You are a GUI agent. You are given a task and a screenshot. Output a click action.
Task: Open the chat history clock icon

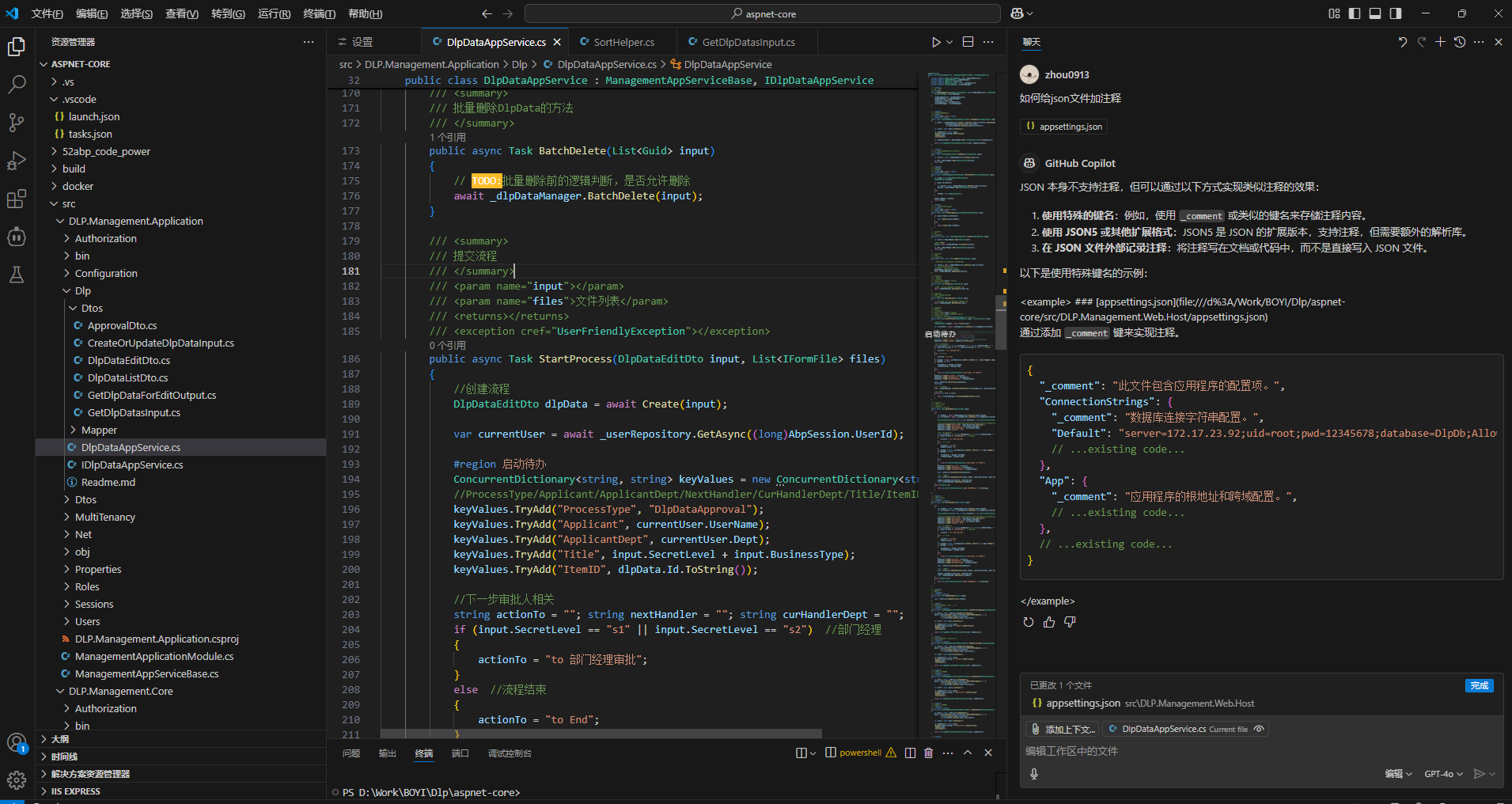[x=1459, y=42]
